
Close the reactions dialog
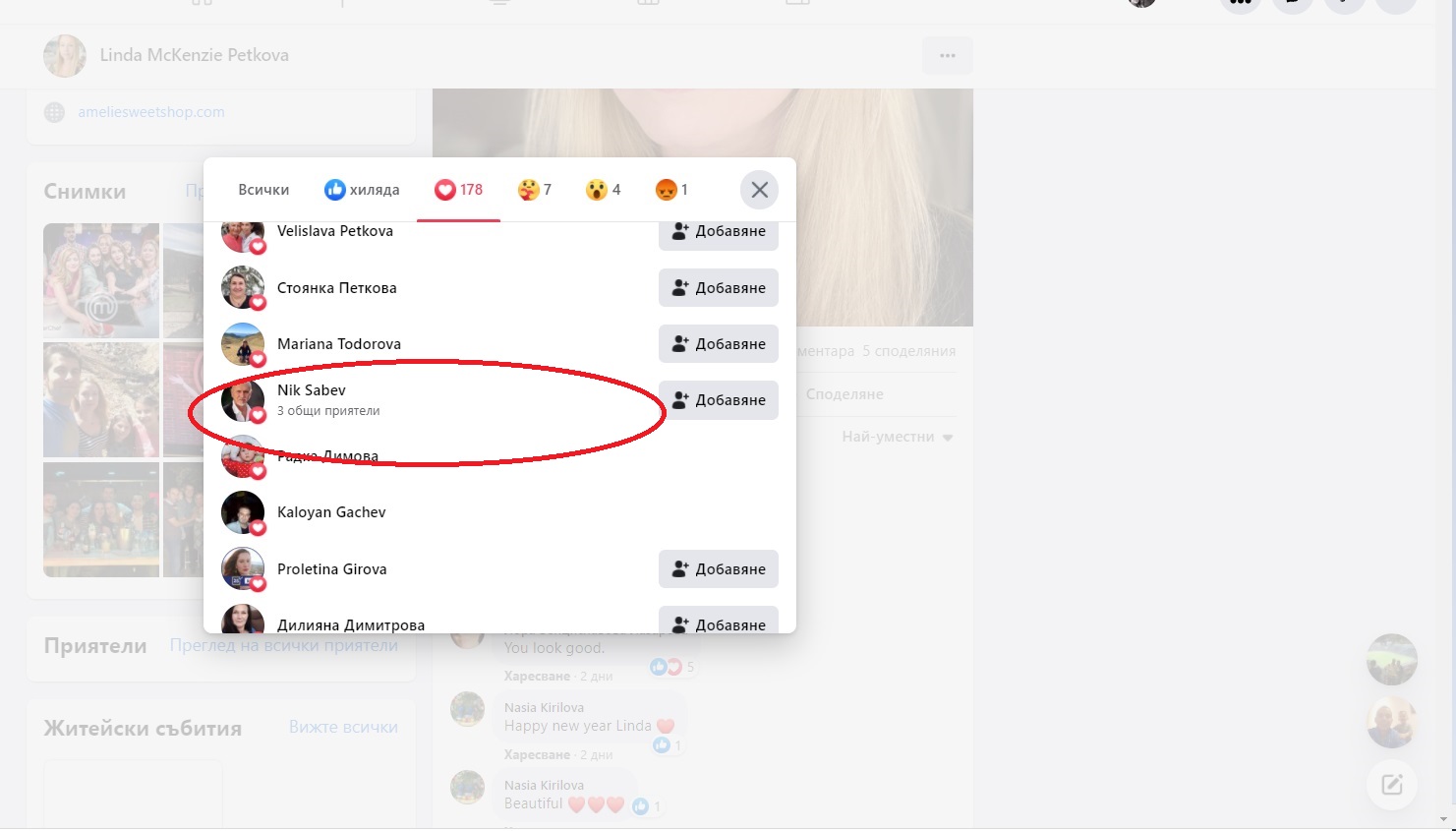tap(759, 190)
